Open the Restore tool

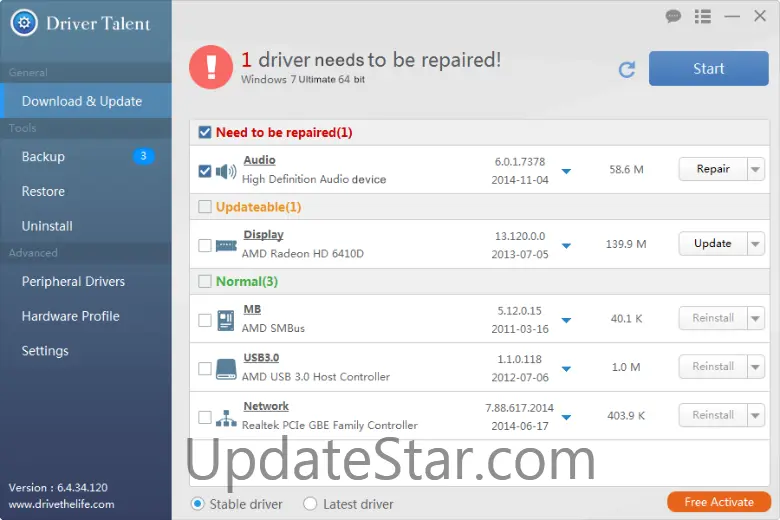[86, 191]
